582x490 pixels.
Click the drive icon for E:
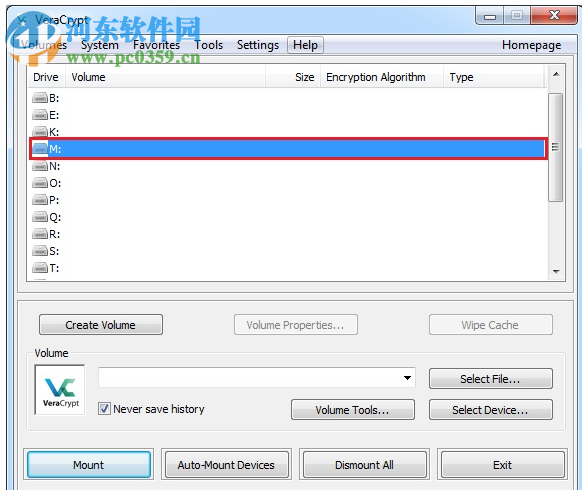(40, 115)
